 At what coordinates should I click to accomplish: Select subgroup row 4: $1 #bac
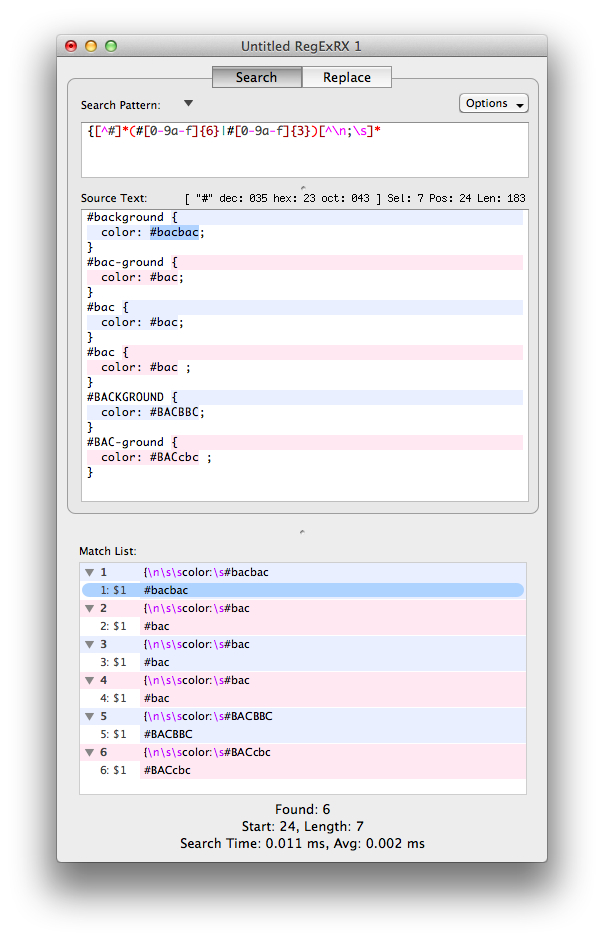click(303, 699)
